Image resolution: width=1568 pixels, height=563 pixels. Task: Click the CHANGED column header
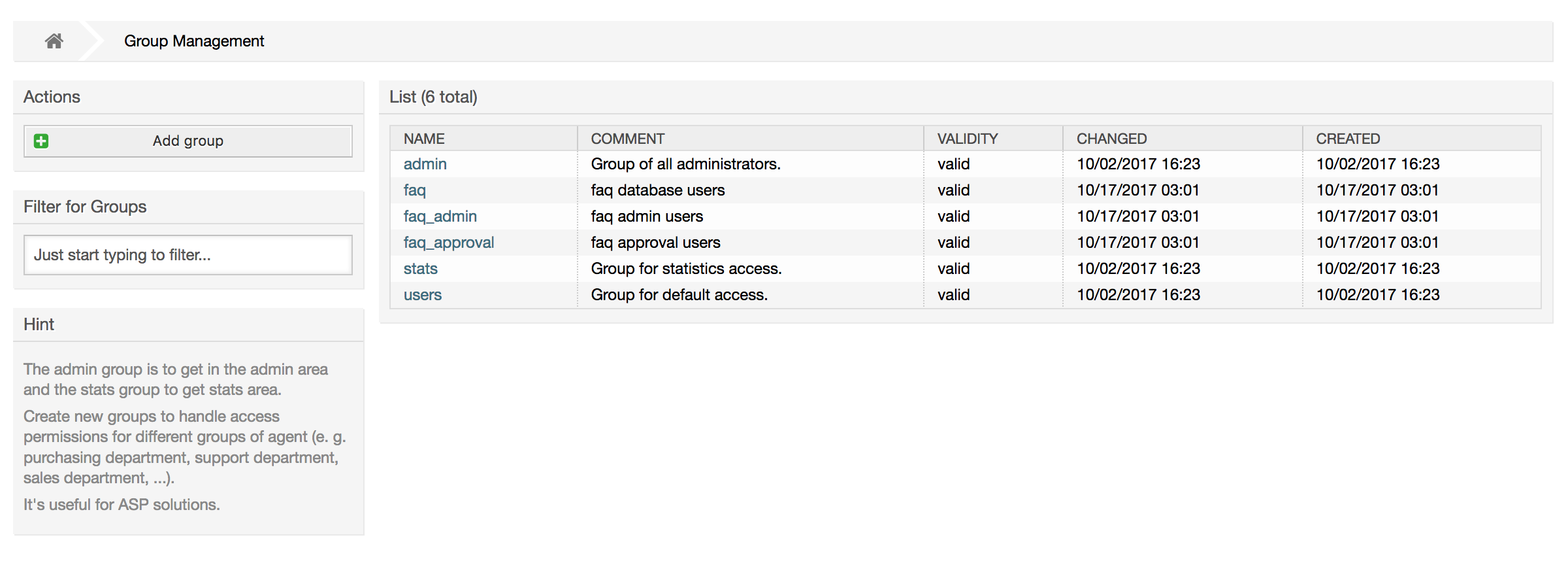(1111, 139)
